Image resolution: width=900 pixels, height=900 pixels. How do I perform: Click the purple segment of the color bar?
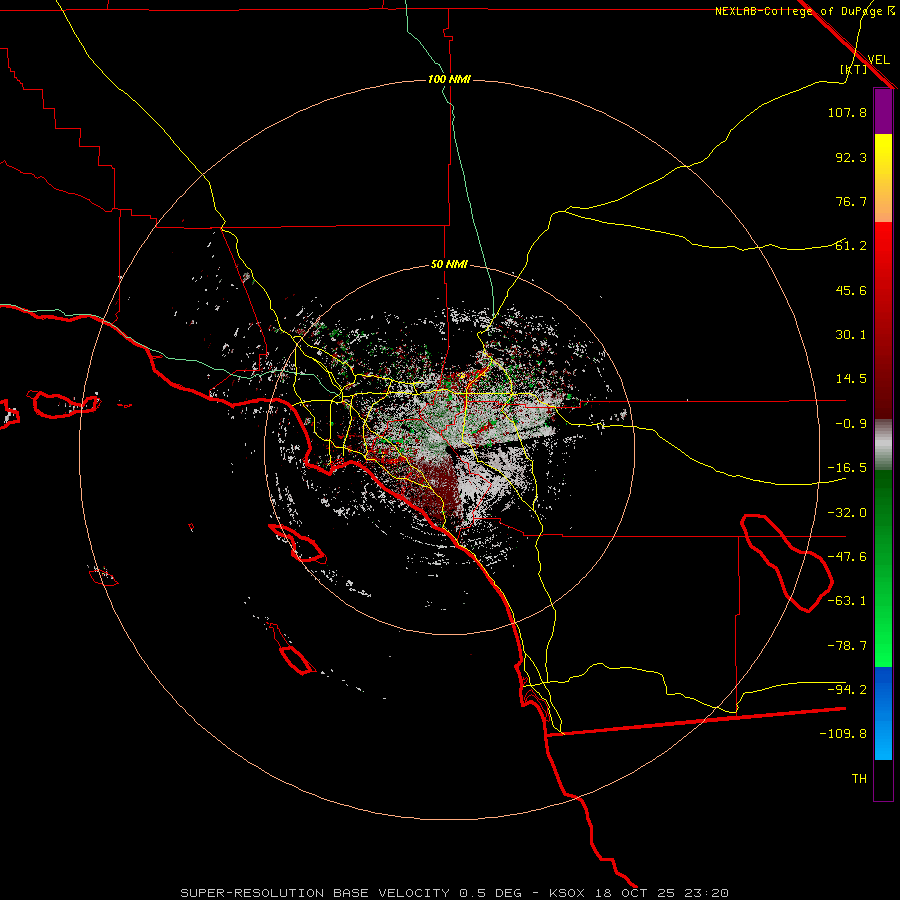(883, 111)
